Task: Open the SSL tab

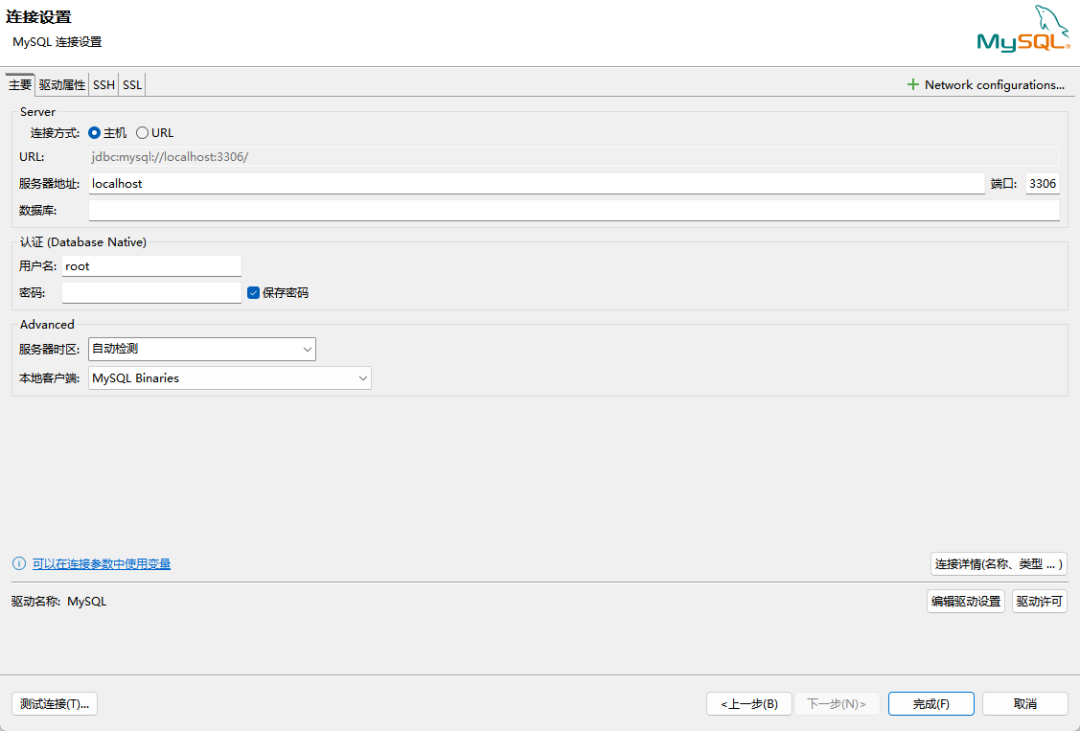Action: click(x=132, y=85)
